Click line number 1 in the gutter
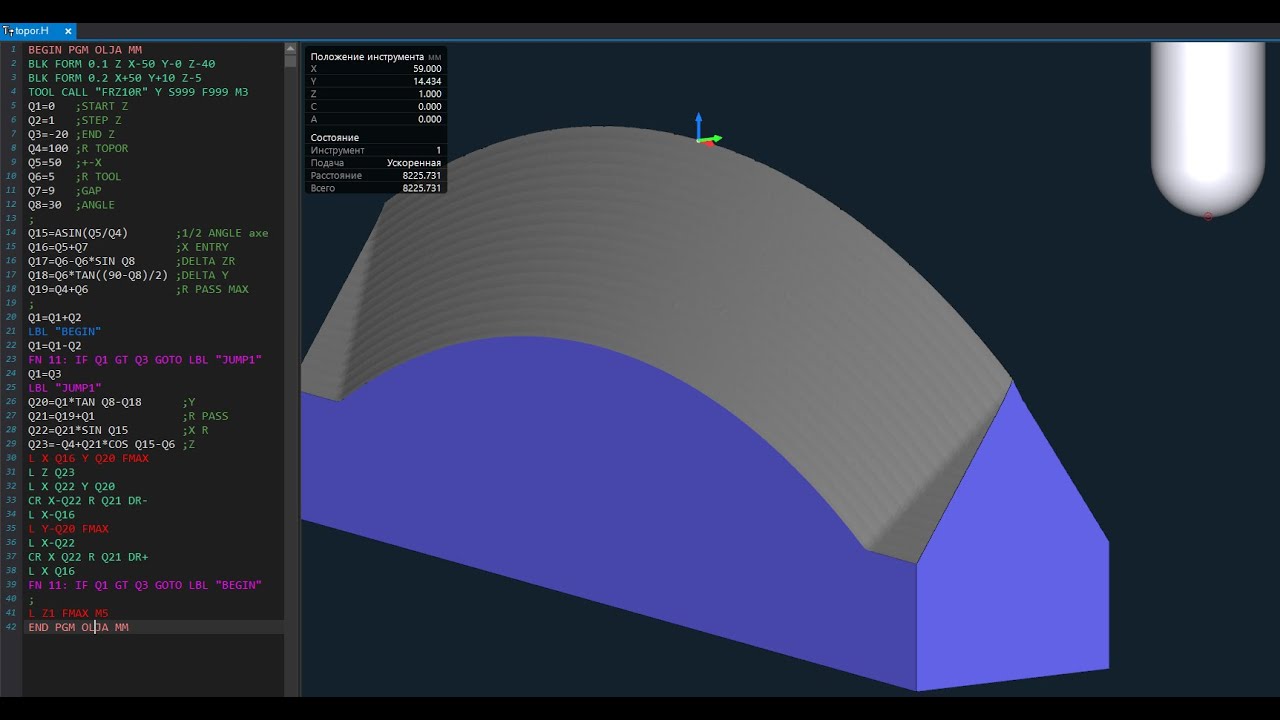 point(14,50)
